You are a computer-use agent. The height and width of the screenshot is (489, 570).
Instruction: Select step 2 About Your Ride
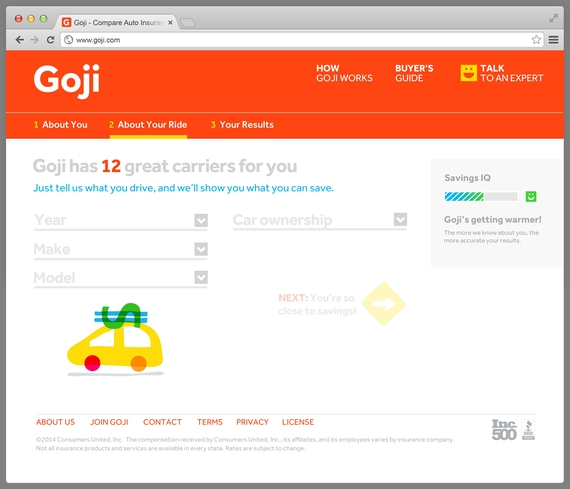tap(148, 125)
